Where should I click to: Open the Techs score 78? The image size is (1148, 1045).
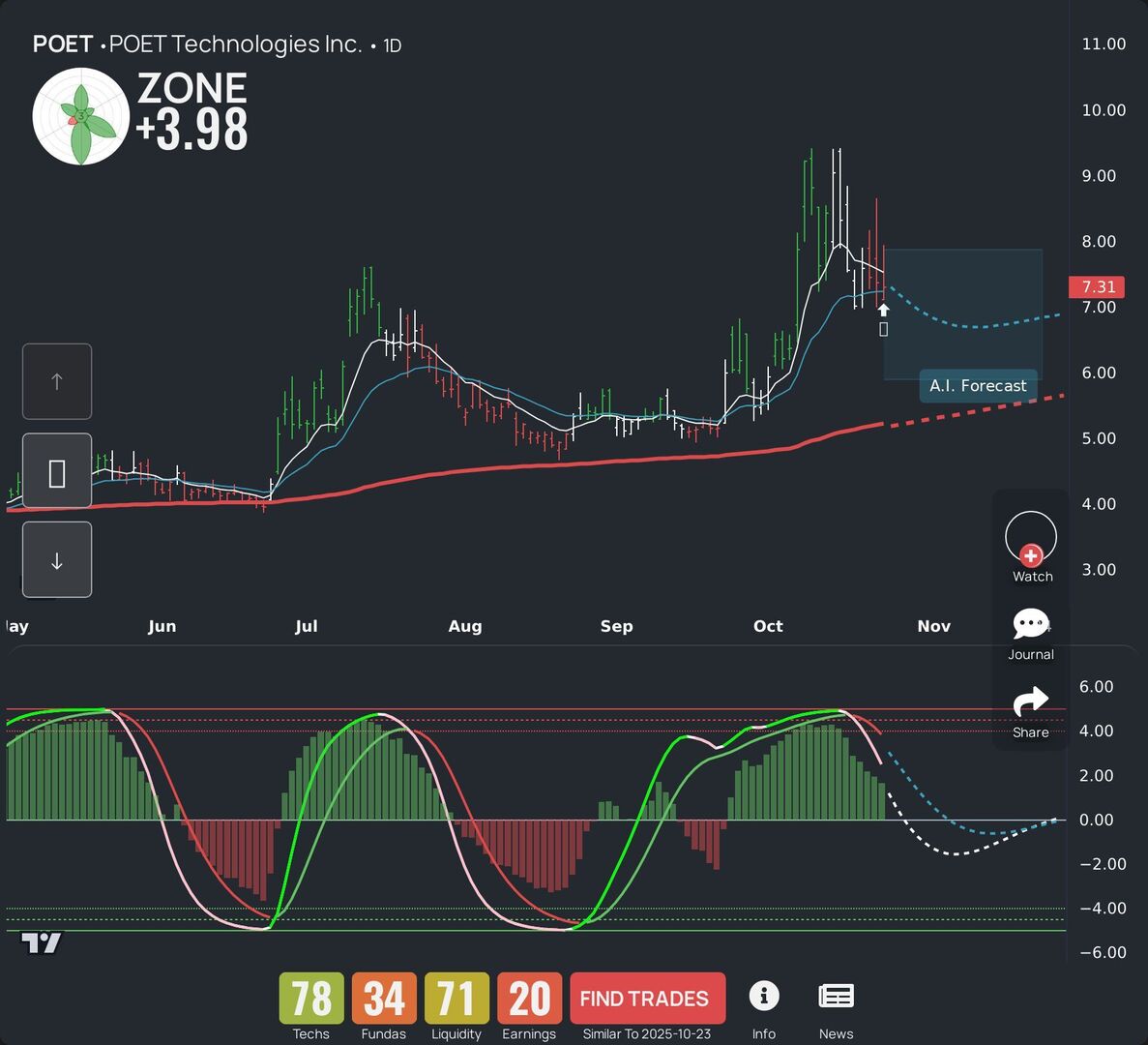click(311, 999)
